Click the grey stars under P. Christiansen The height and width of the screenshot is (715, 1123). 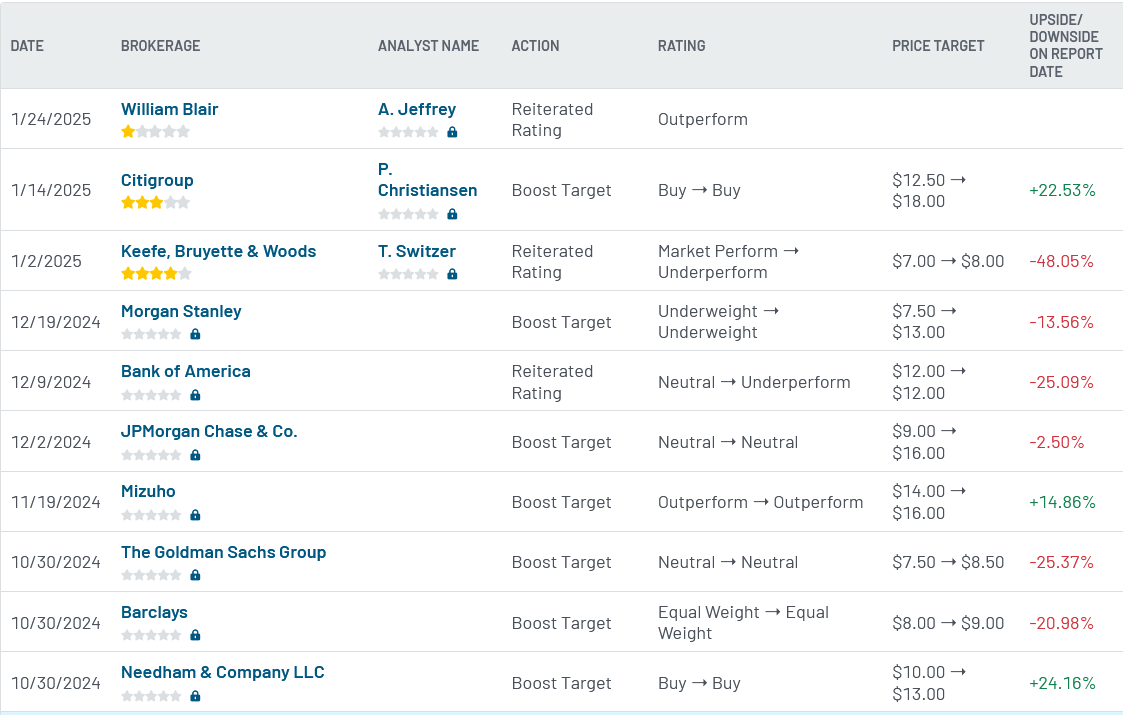[408, 213]
